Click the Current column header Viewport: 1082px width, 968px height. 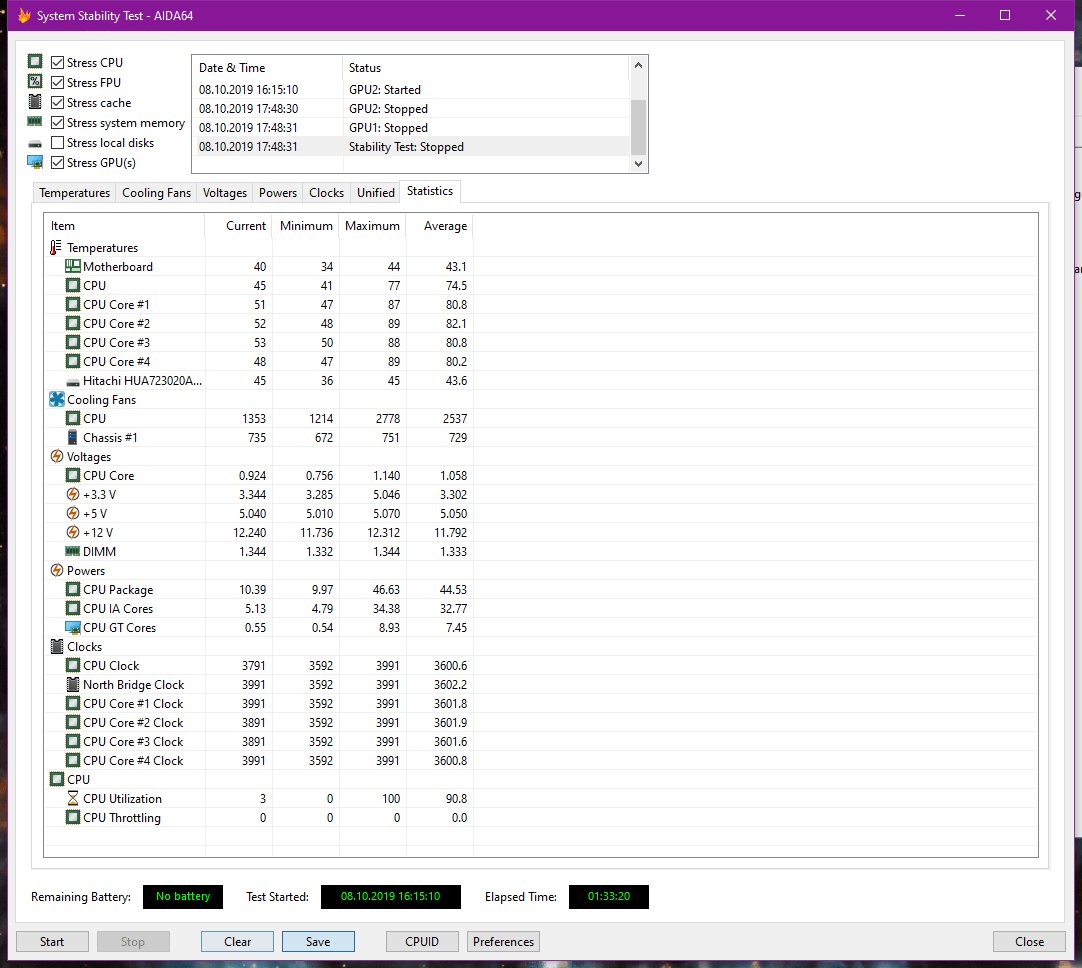[x=239, y=226]
